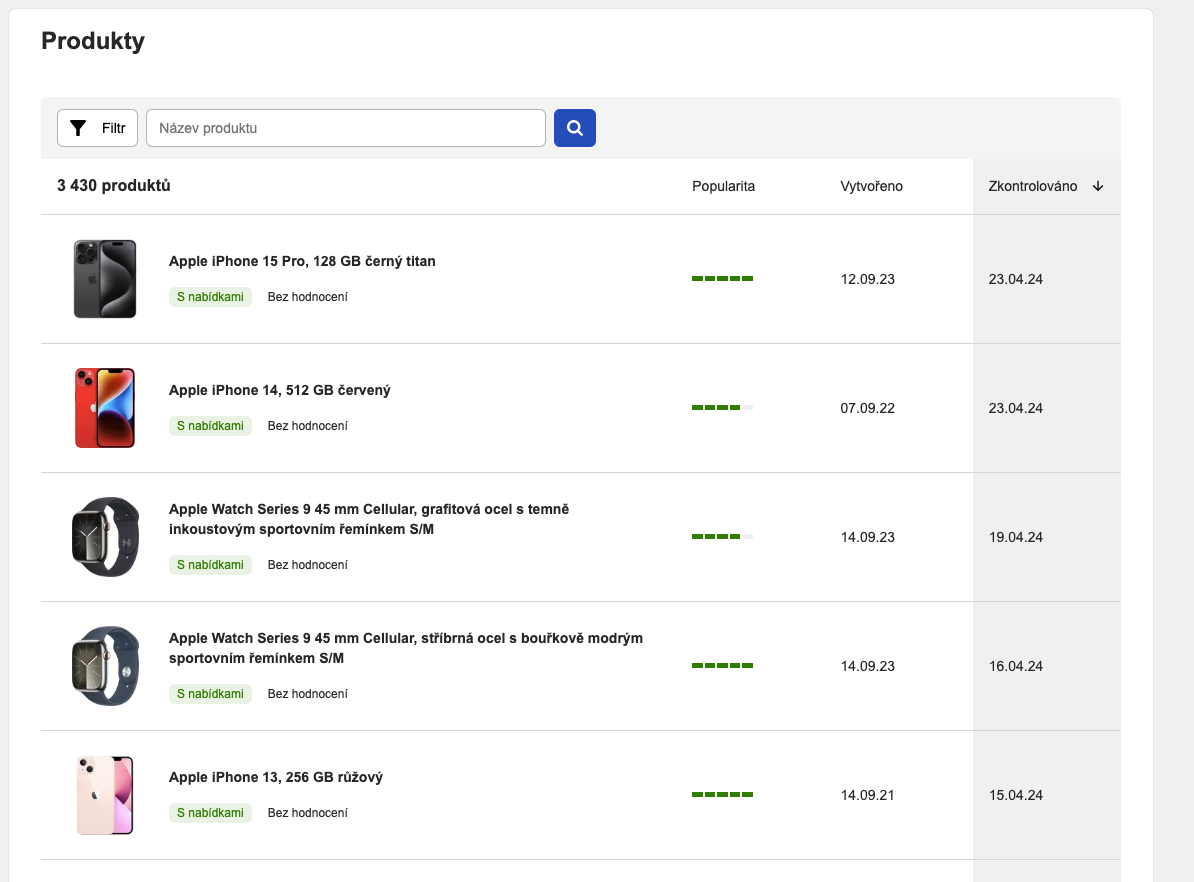1194x882 pixels.
Task: Click the popularity bar for iPhone 13
Action: (722, 795)
